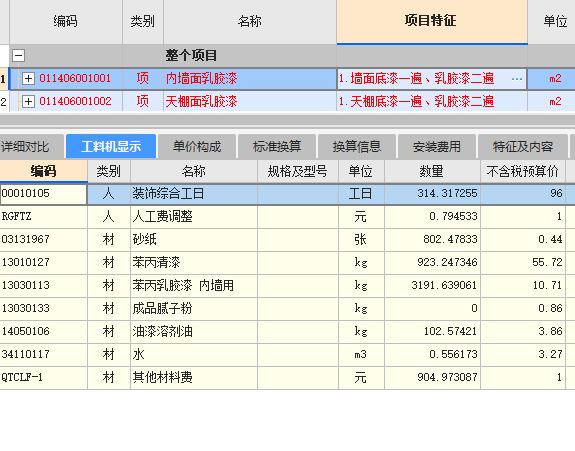Click code 14050106 cell
Screen dimensions: 575x451
[43, 331]
